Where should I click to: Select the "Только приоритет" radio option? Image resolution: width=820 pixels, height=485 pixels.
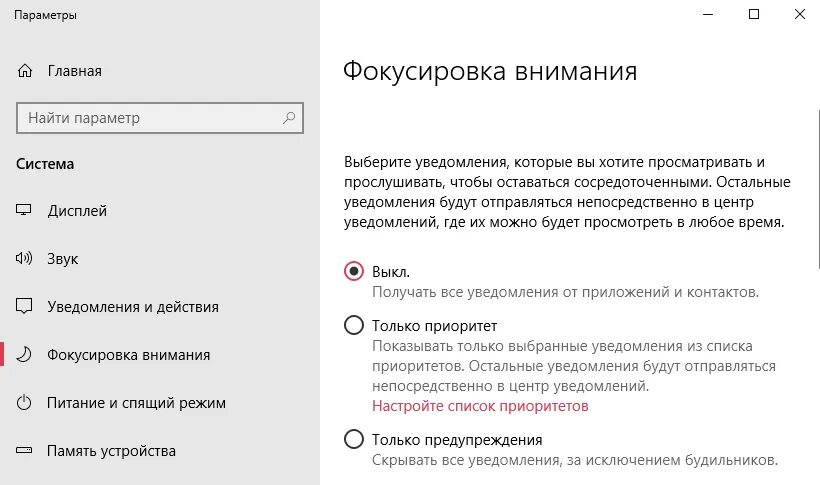(x=353, y=325)
